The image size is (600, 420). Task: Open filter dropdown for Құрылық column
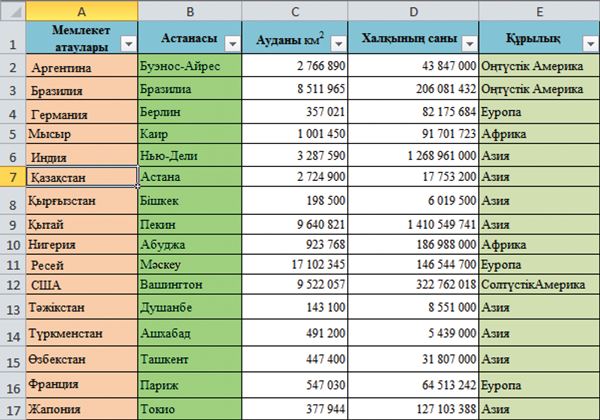[x=590, y=44]
